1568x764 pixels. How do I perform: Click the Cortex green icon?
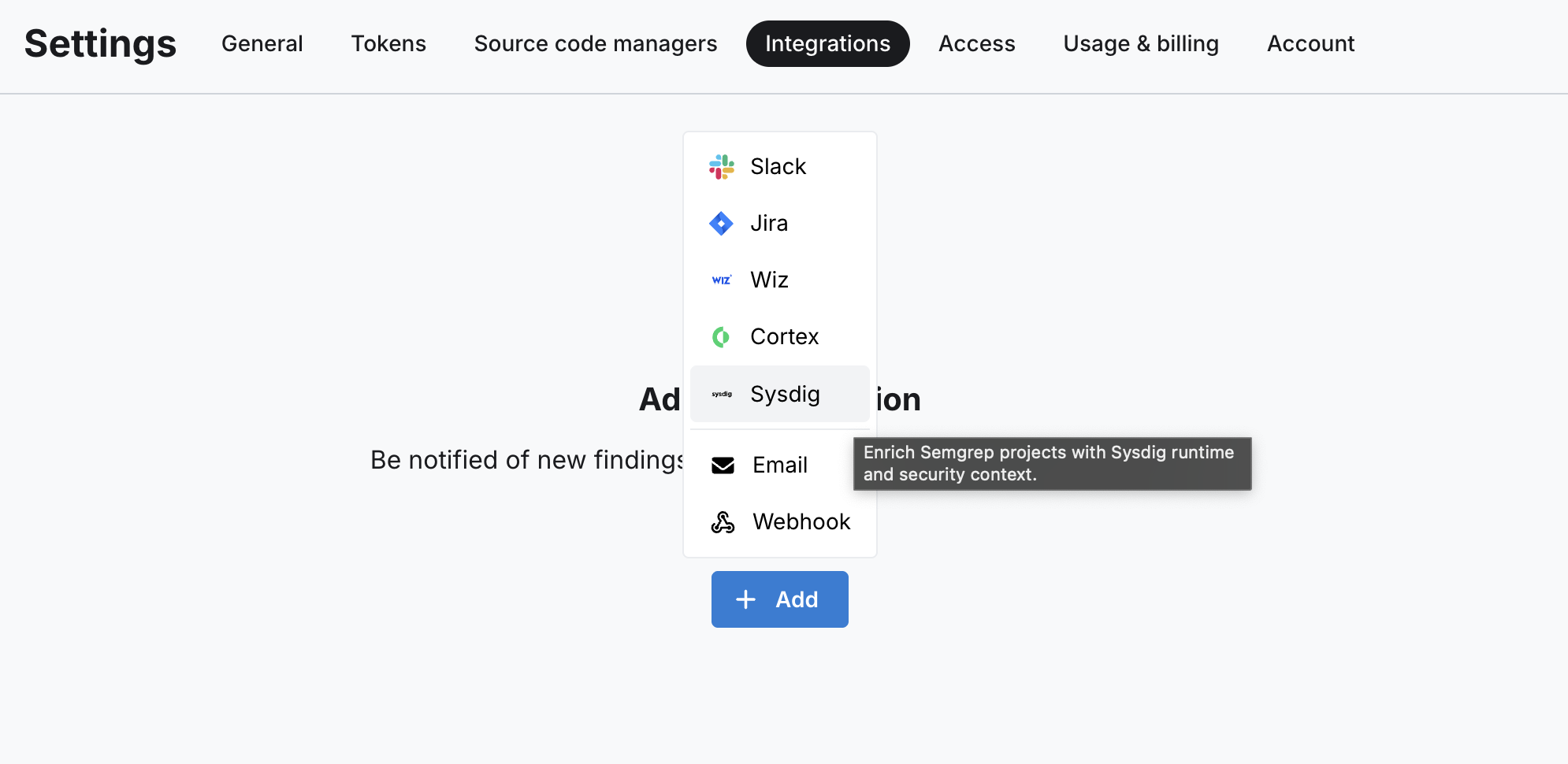pos(722,336)
